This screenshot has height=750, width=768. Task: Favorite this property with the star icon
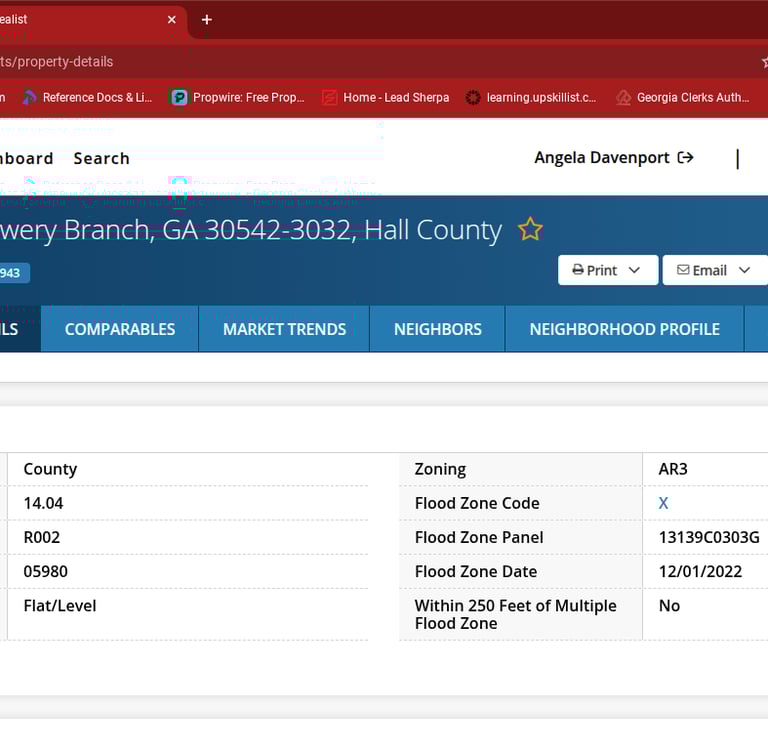coord(530,229)
